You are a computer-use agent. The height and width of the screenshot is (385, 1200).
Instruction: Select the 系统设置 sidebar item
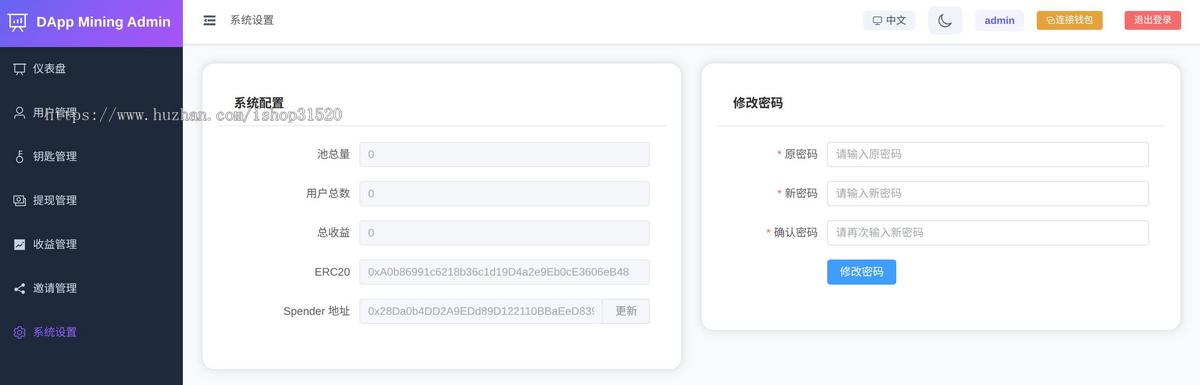[x=91, y=332]
